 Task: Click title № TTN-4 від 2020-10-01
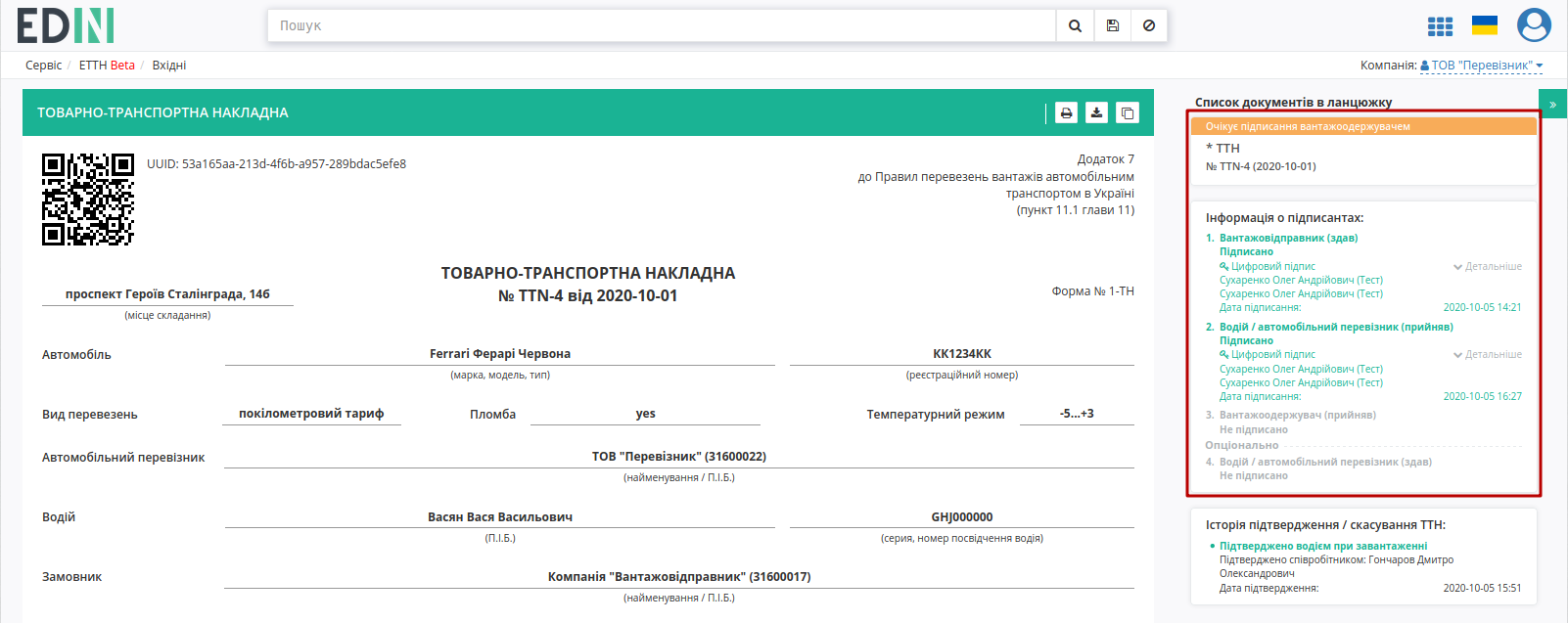pyautogui.click(x=588, y=295)
